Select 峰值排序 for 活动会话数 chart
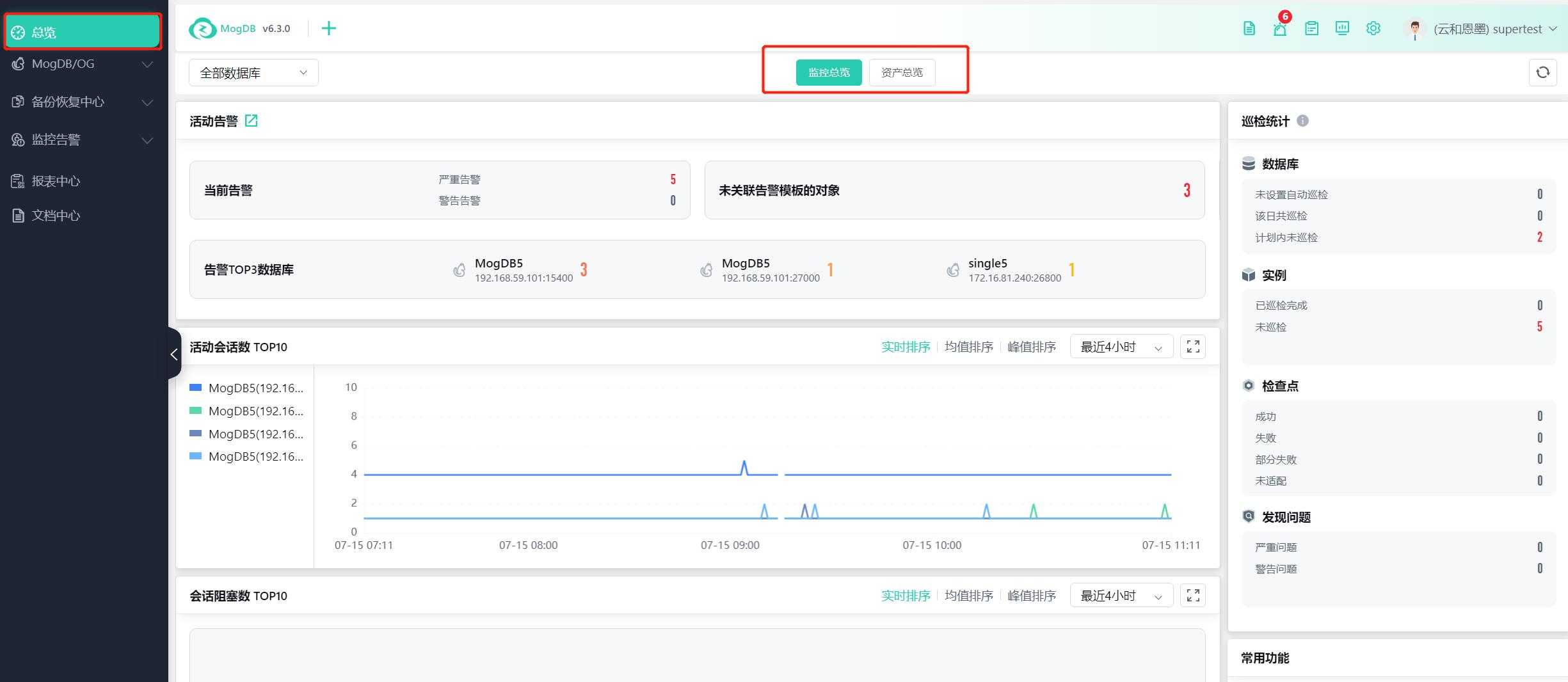 [x=1032, y=347]
